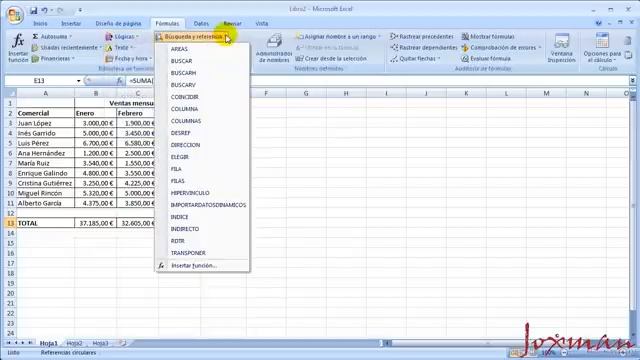The height and width of the screenshot is (360, 640).
Task: Switch to Vista ribbon tab
Action: [262, 24]
